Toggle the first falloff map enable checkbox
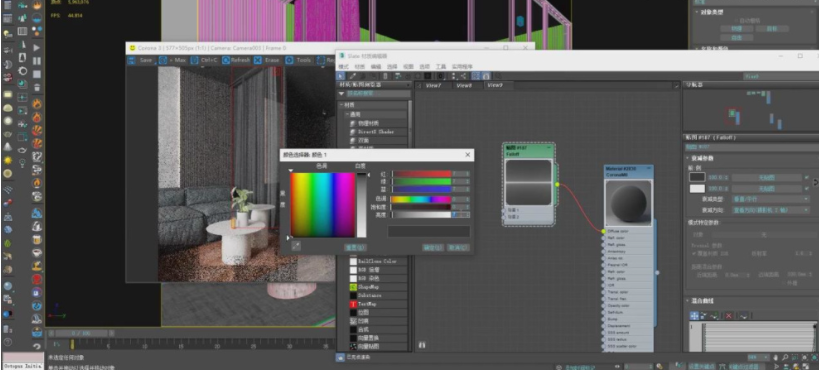 pyautogui.click(x=807, y=177)
